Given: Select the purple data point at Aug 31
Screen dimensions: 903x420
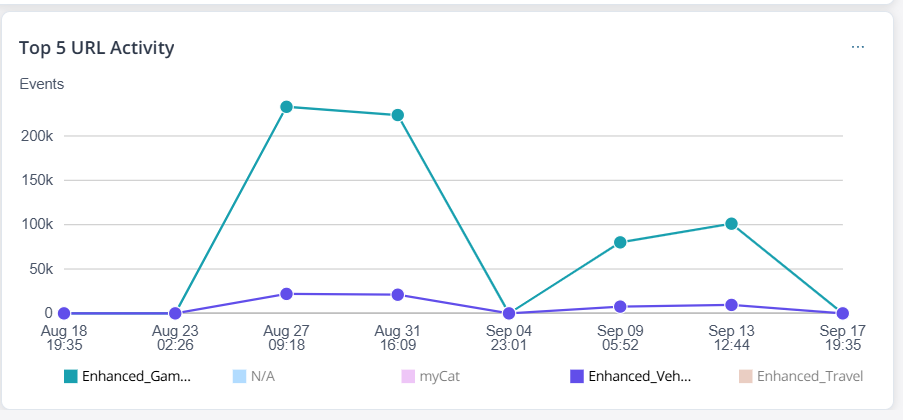Looking at the screenshot, I should coord(397,295).
